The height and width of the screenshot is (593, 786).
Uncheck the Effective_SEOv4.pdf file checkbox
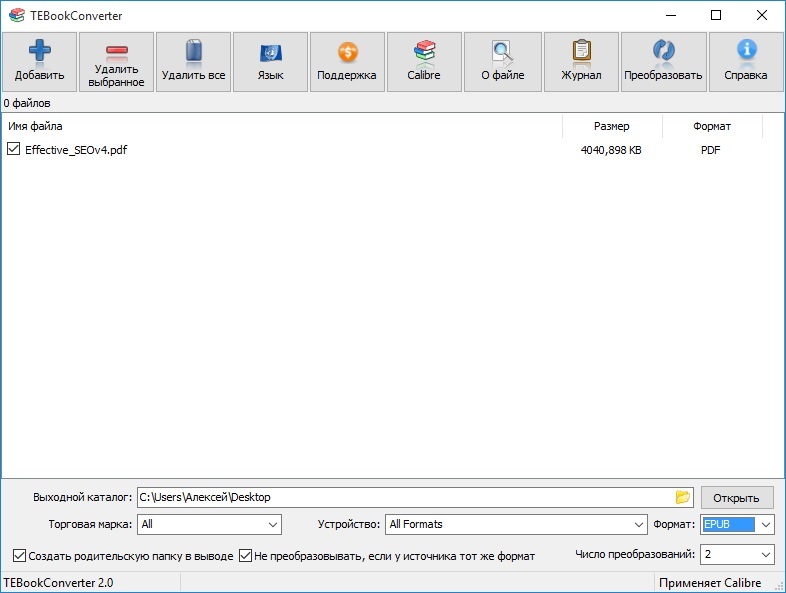[x=14, y=149]
